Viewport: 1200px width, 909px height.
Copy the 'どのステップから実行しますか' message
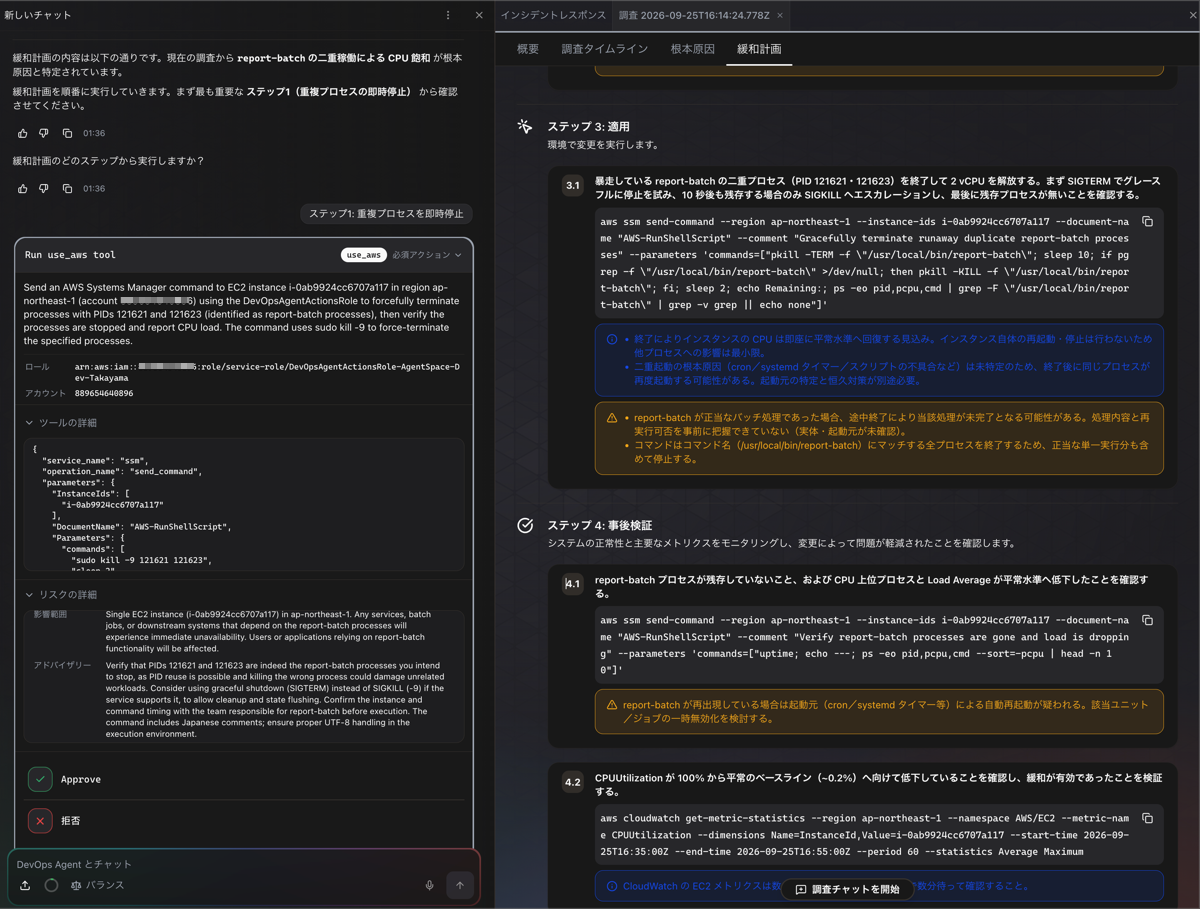pos(67,188)
